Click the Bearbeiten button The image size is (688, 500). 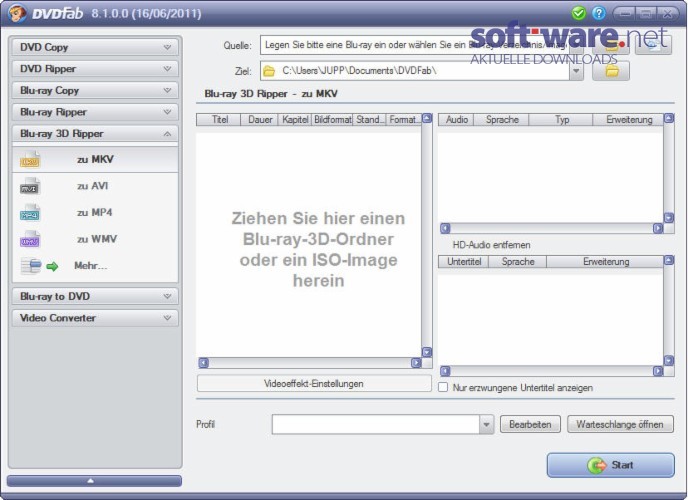[x=530, y=425]
